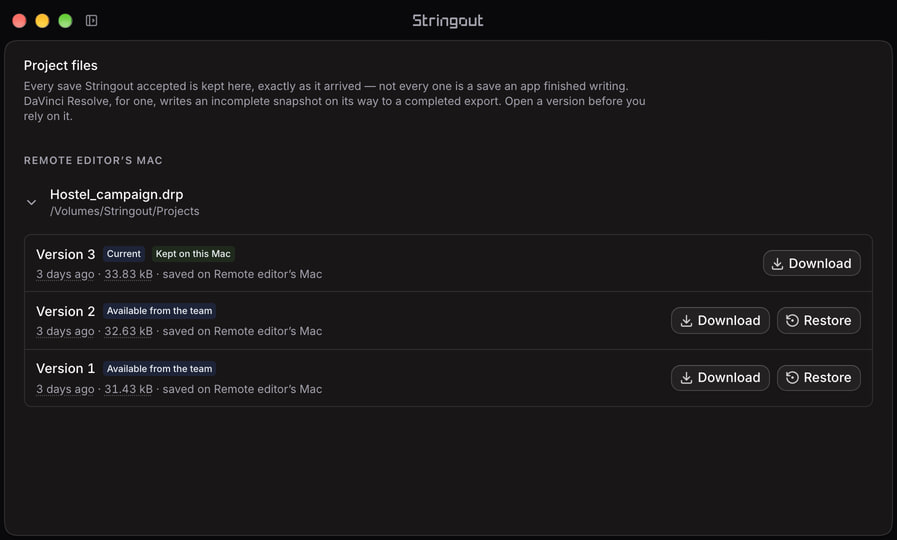This screenshot has height=540, width=897.
Task: Click the Hostel_campaign.drp file name
Action: coord(117,194)
